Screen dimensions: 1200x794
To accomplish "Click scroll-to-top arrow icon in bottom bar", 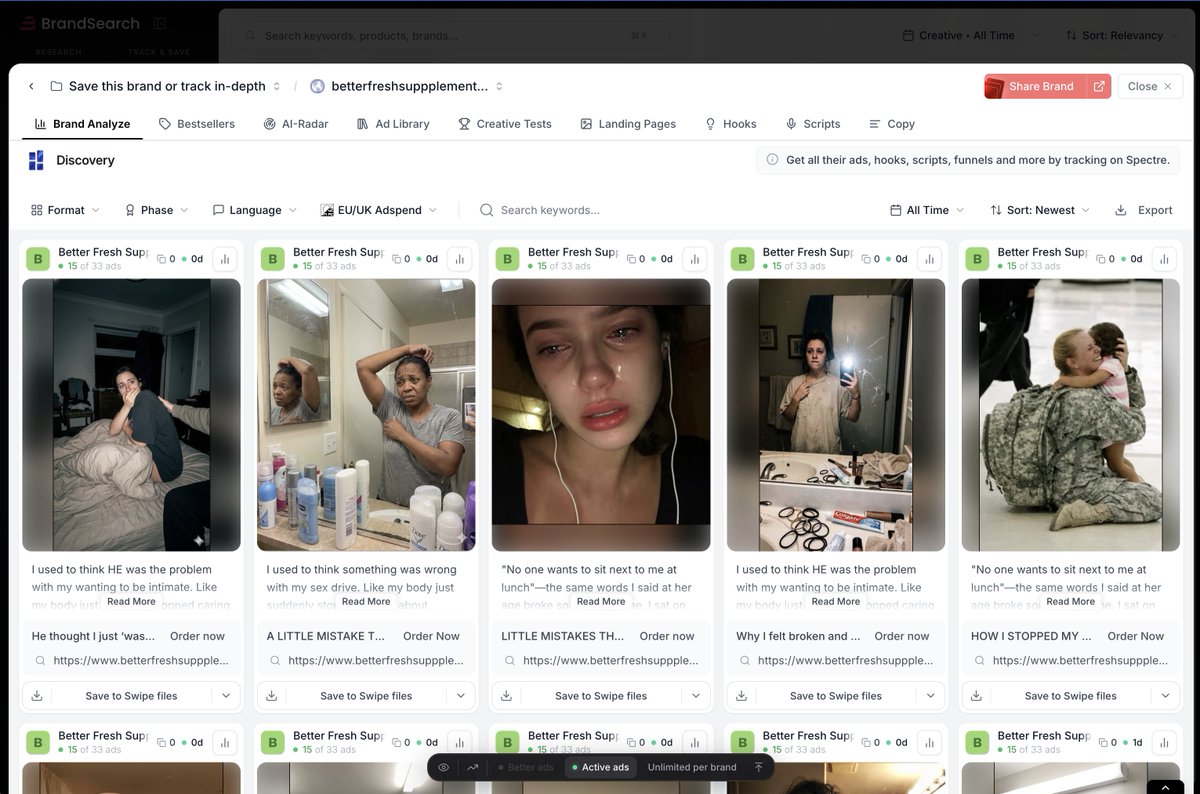I will click(x=758, y=767).
